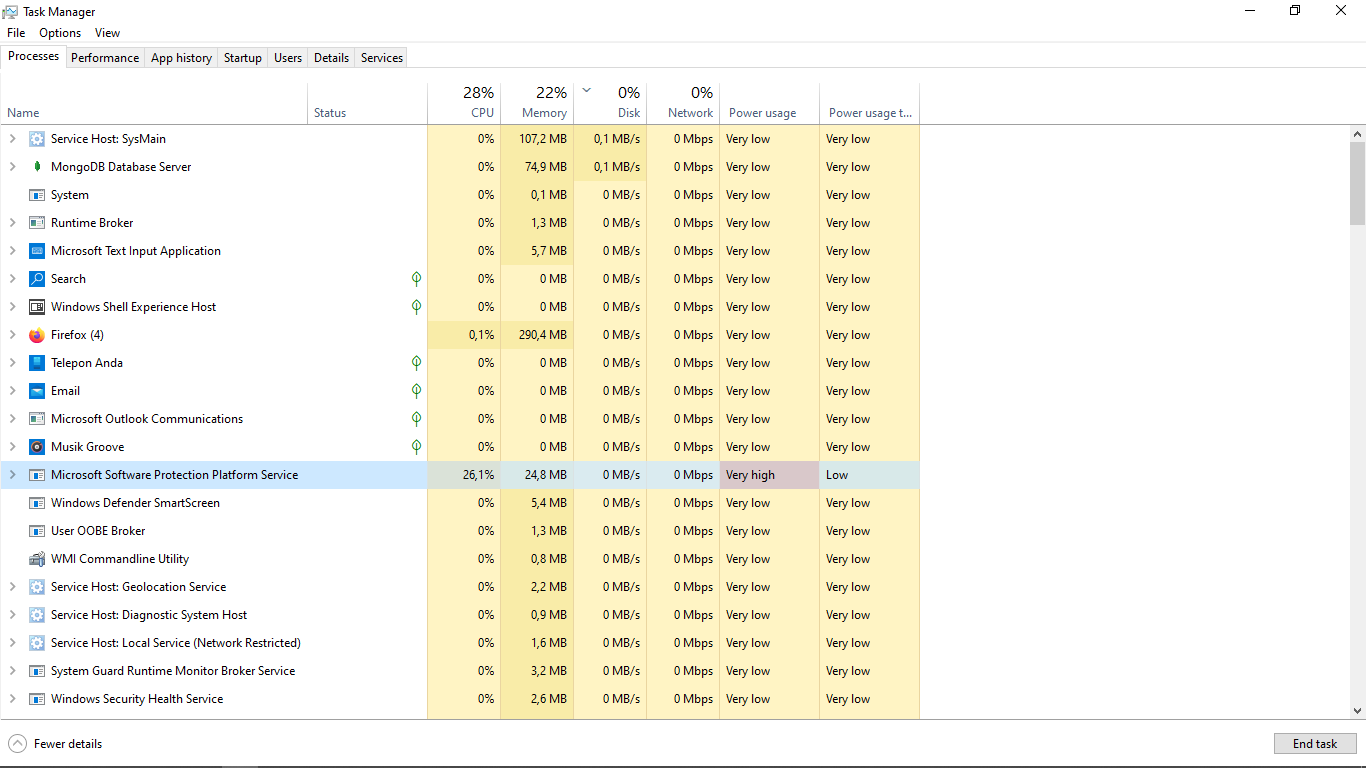The height and width of the screenshot is (768, 1366).
Task: Click the suspended leaf icon for Musik Groove
Action: (416, 447)
